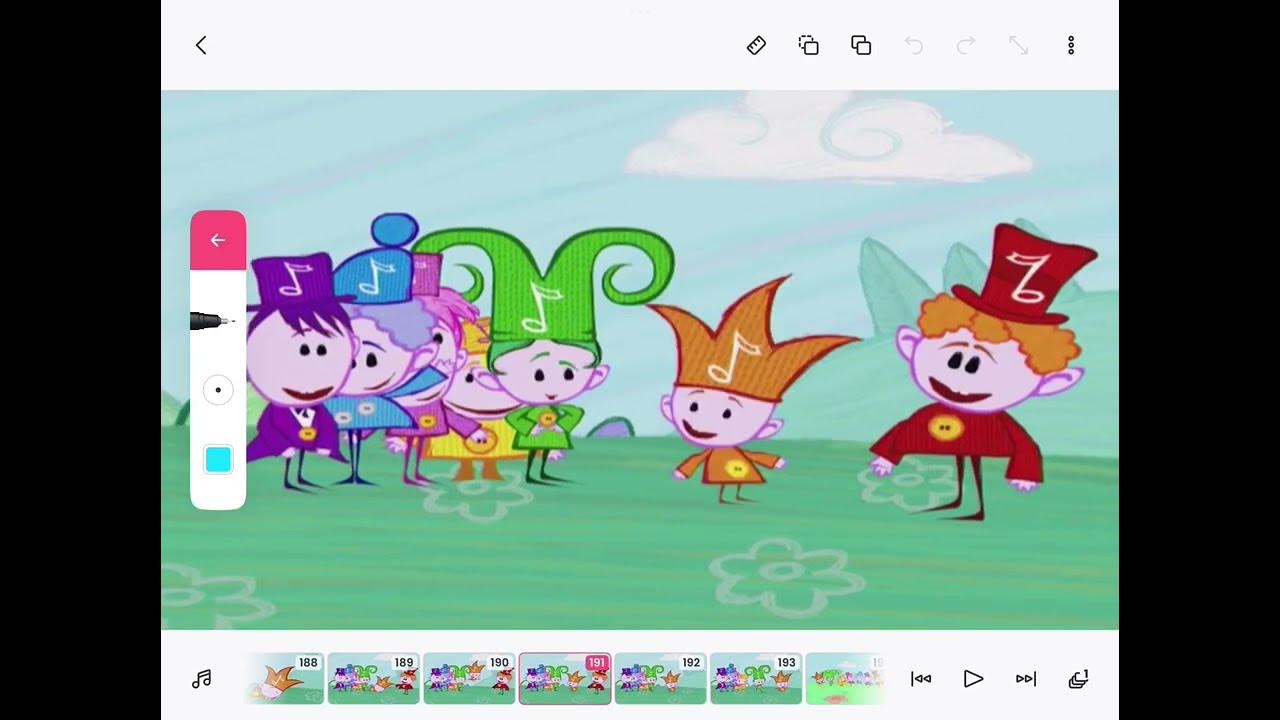Redo the last action
The image size is (1280, 720).
pos(966,45)
